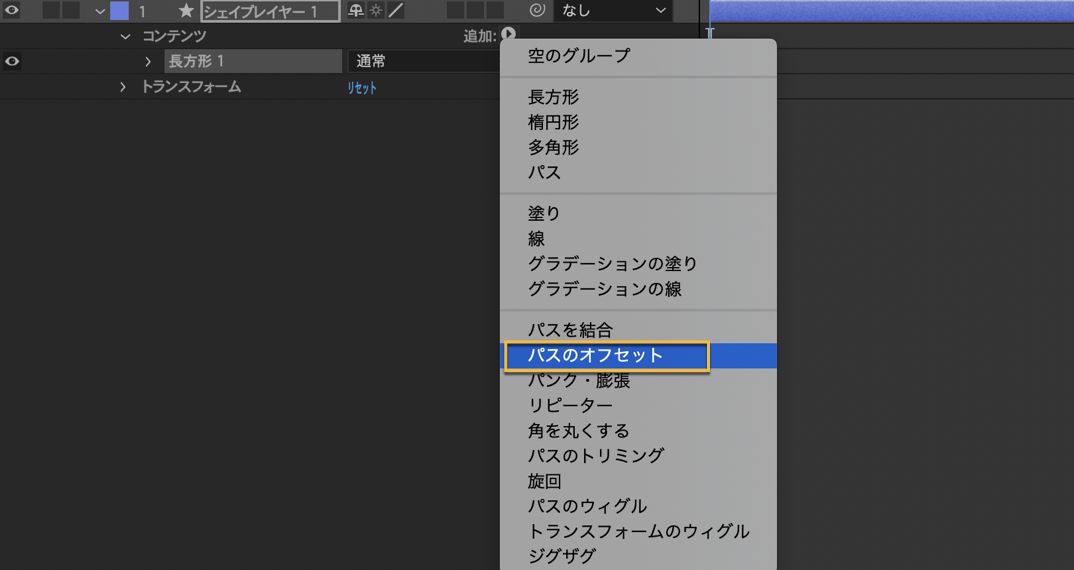Toggle visibility eye of 長方形 1

pos(12,61)
